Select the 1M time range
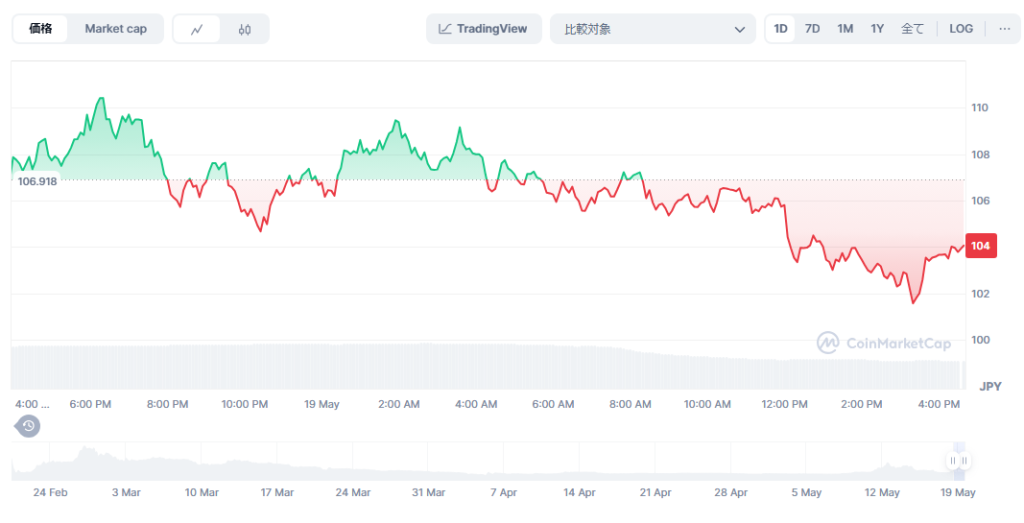 point(845,29)
